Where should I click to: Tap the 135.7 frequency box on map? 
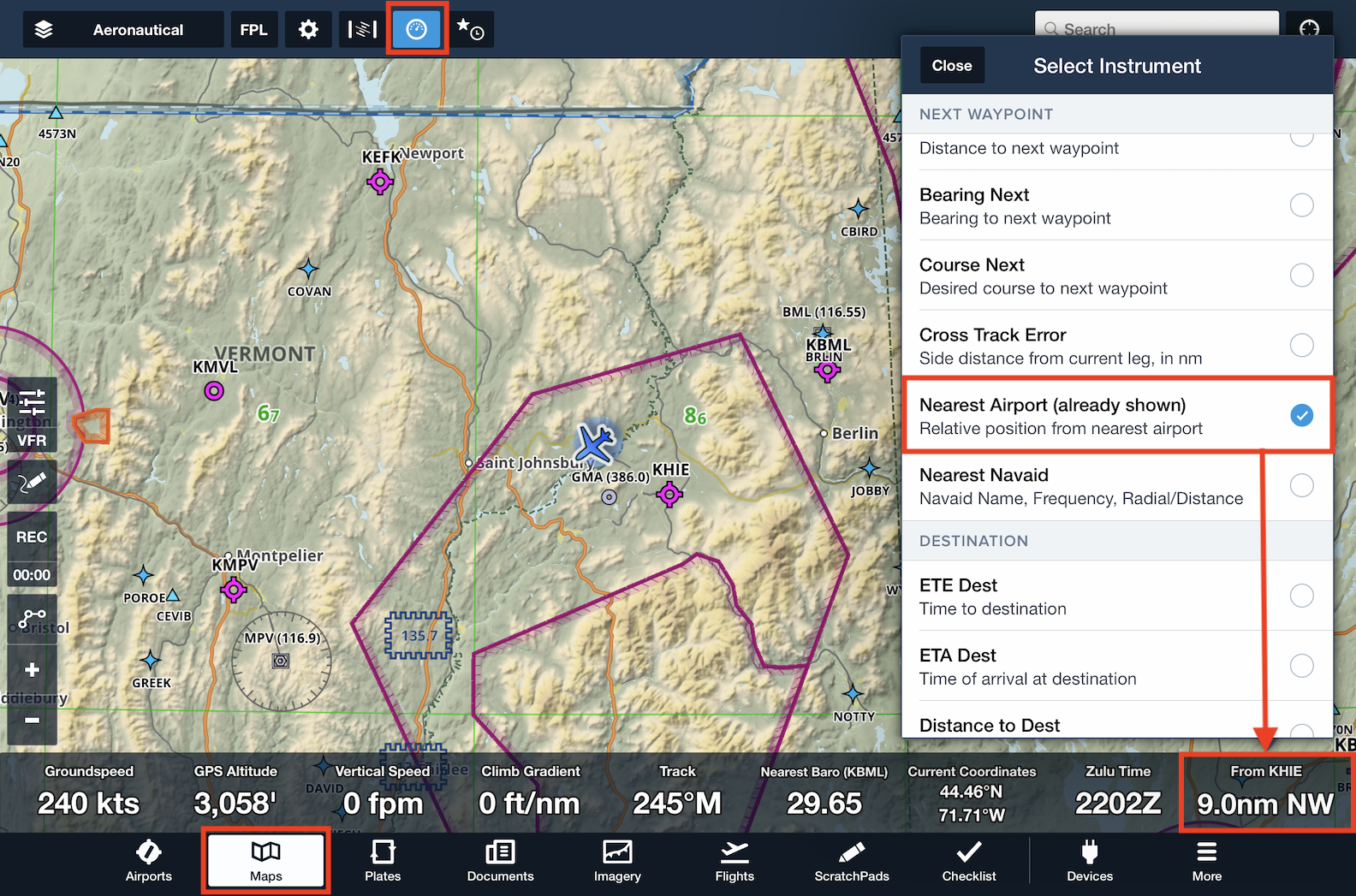click(419, 636)
